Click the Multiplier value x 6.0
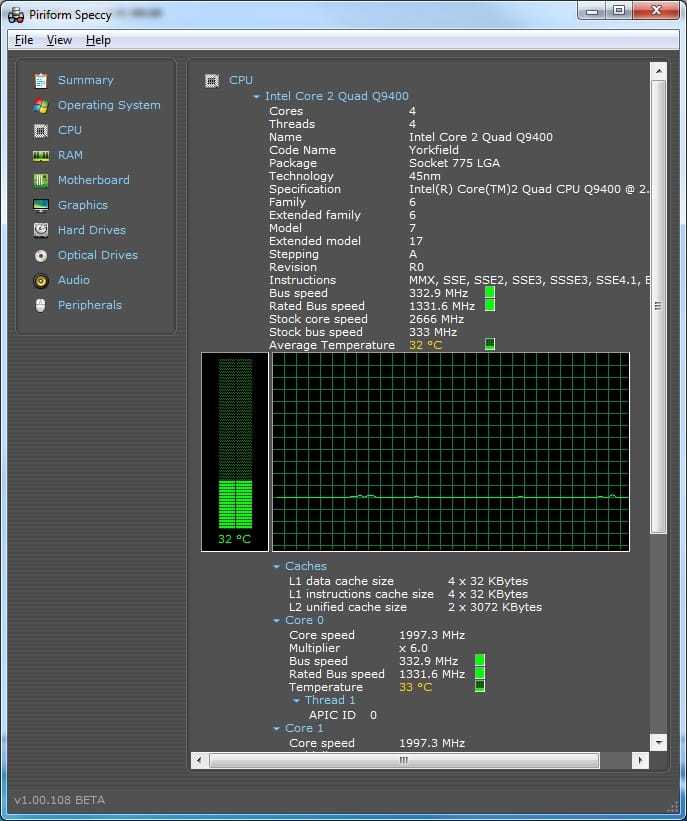687x821 pixels. (x=413, y=648)
